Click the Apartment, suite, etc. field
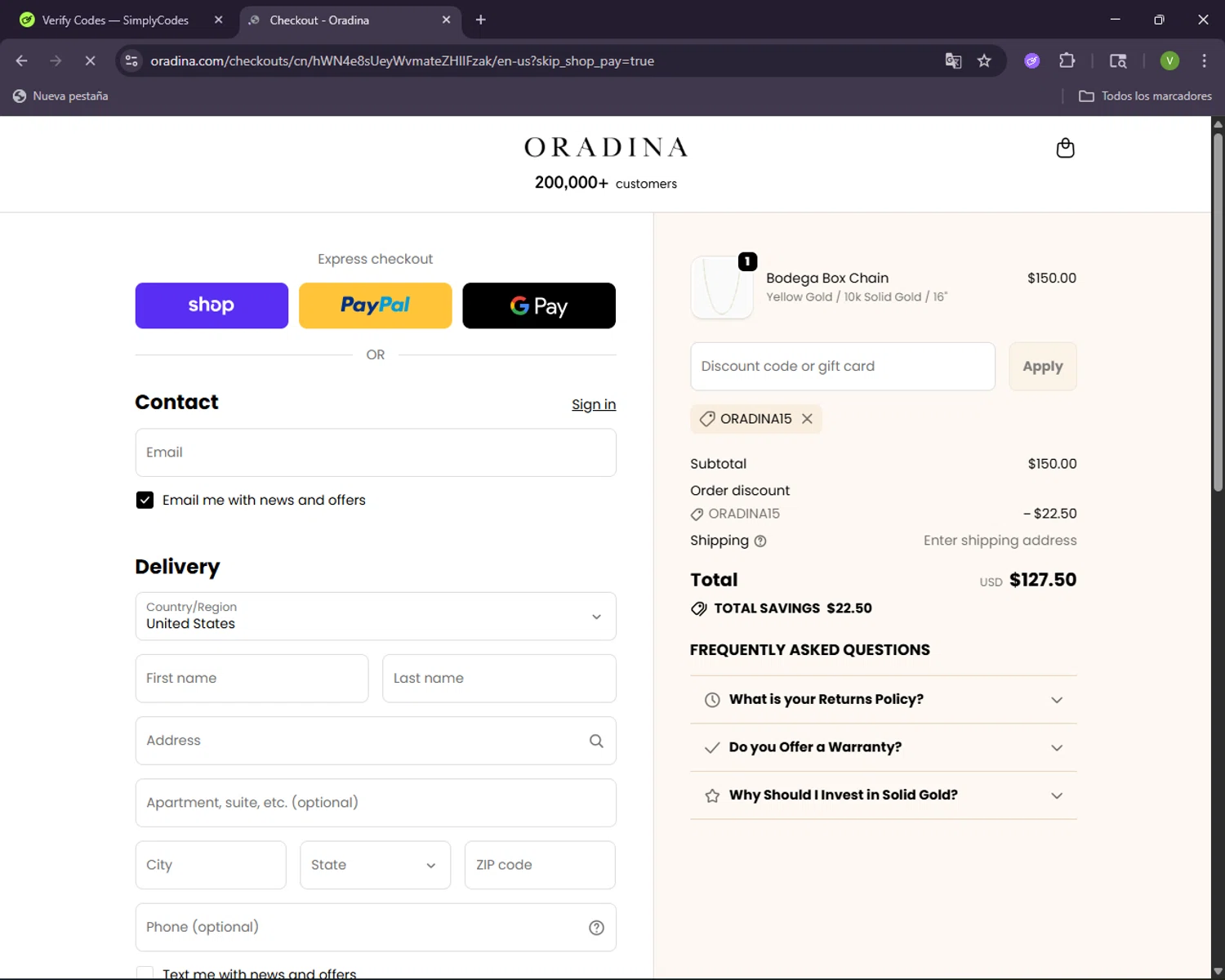Viewport: 1225px width, 980px height. click(376, 803)
